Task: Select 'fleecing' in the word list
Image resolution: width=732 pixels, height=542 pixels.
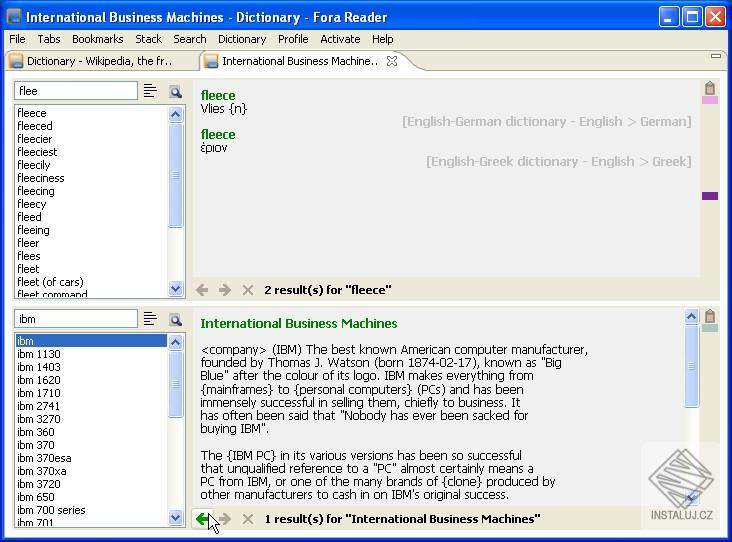Action: click(x=36, y=191)
